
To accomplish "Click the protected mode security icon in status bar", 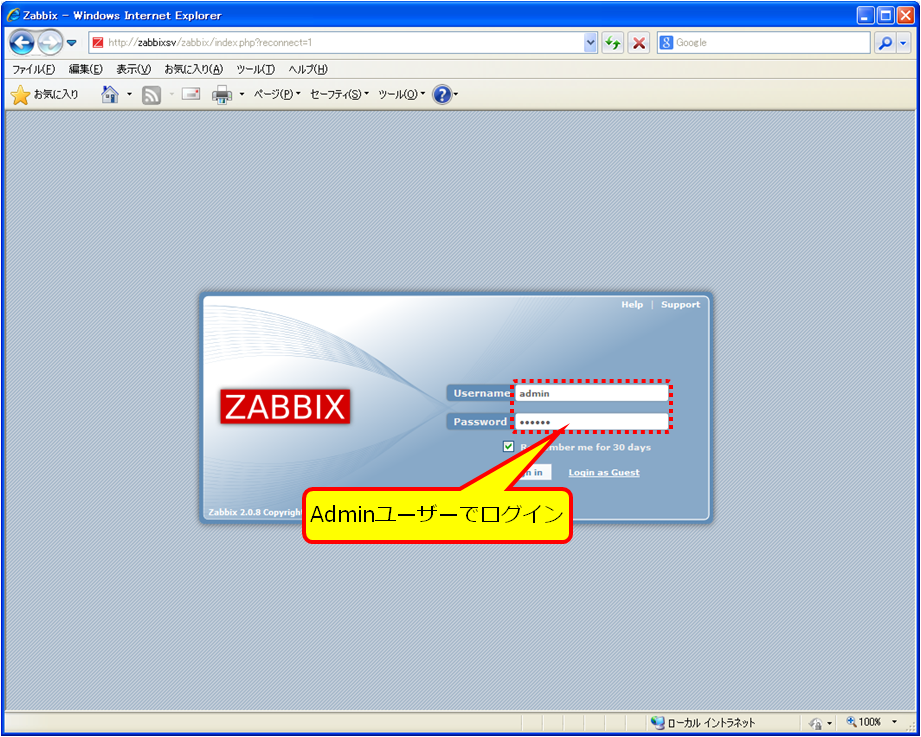I will pyautogui.click(x=815, y=723).
